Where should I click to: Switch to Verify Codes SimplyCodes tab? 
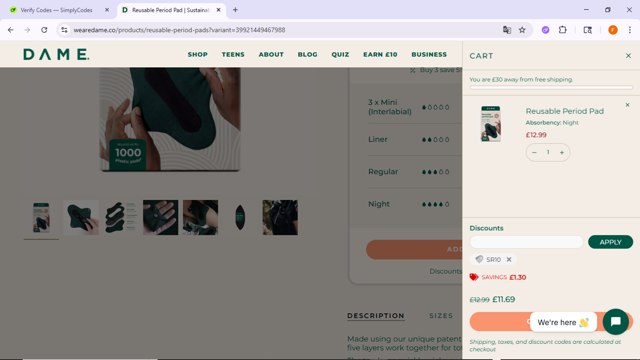[x=56, y=10]
